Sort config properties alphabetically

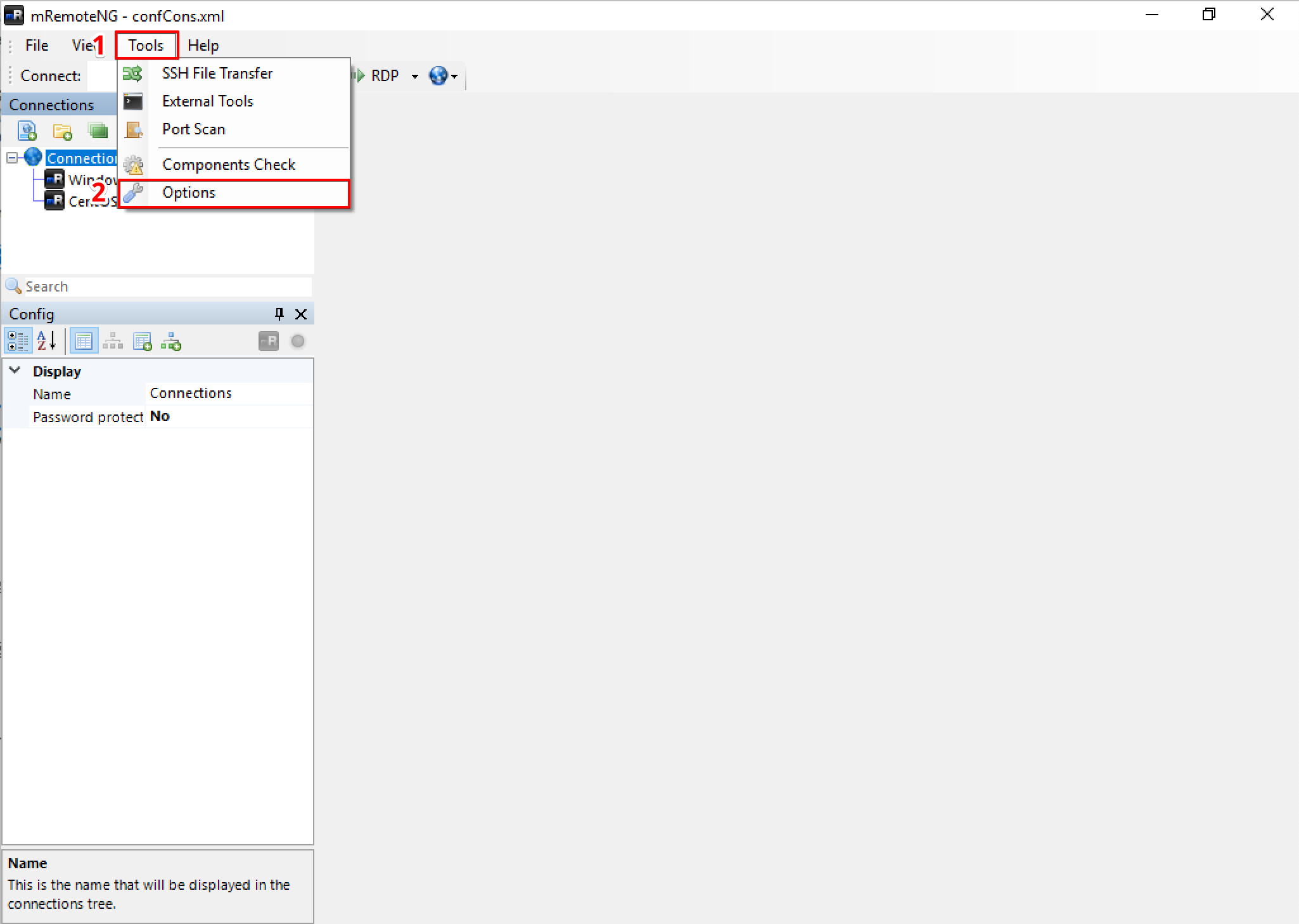tap(46, 342)
